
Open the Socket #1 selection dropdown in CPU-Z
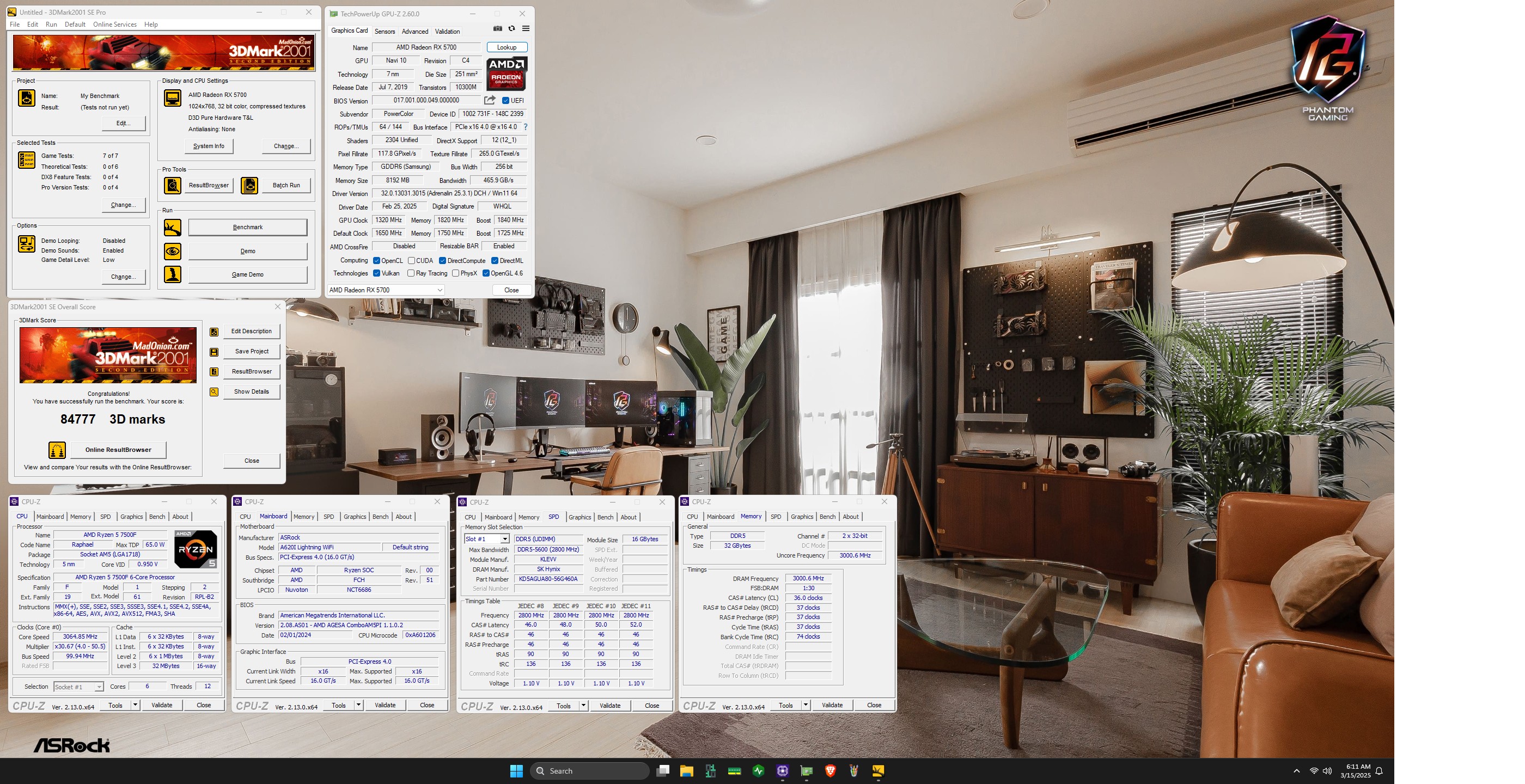[79, 687]
